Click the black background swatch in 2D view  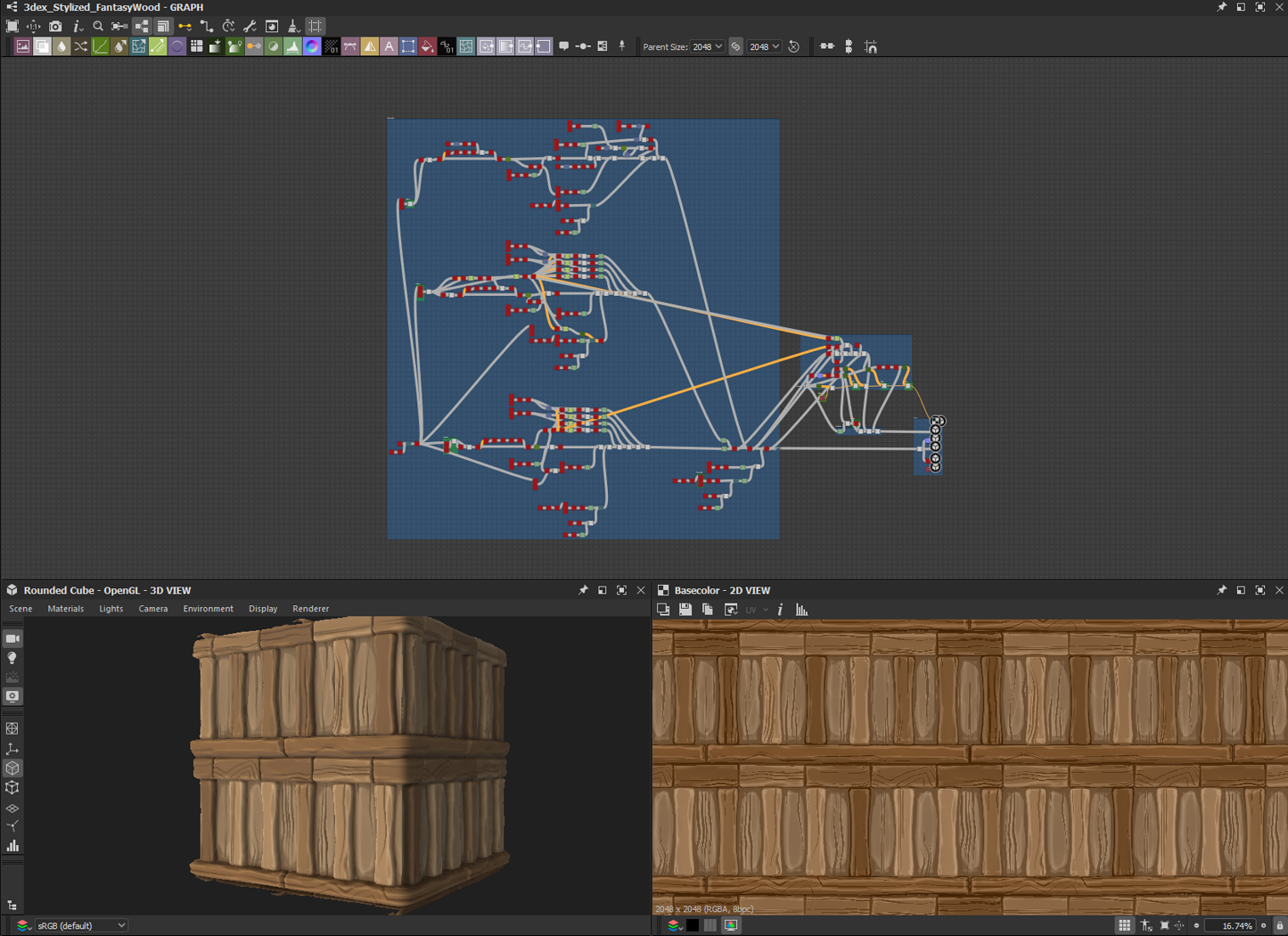pyautogui.click(x=693, y=925)
